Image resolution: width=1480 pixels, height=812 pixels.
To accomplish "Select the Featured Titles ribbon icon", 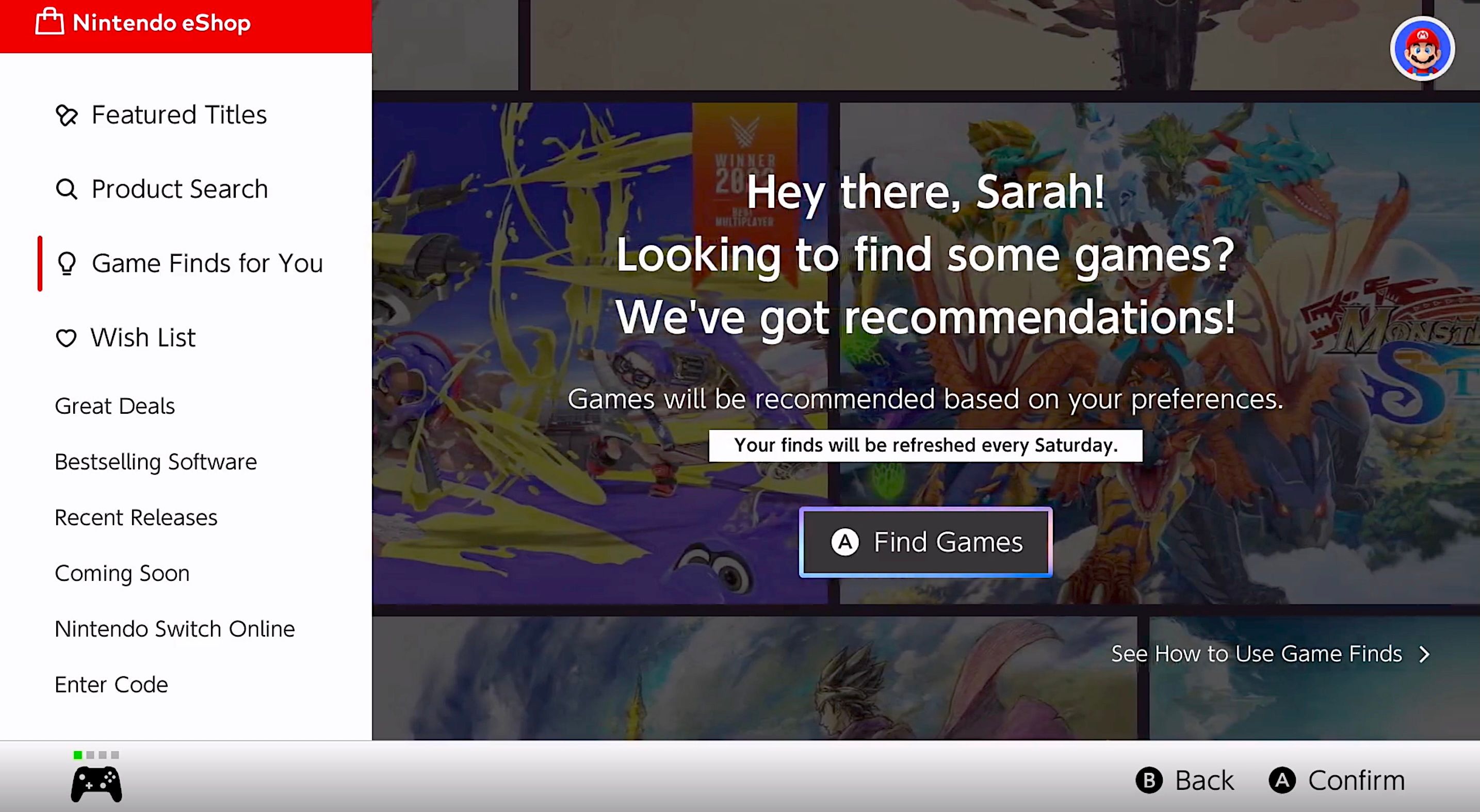I will click(67, 115).
